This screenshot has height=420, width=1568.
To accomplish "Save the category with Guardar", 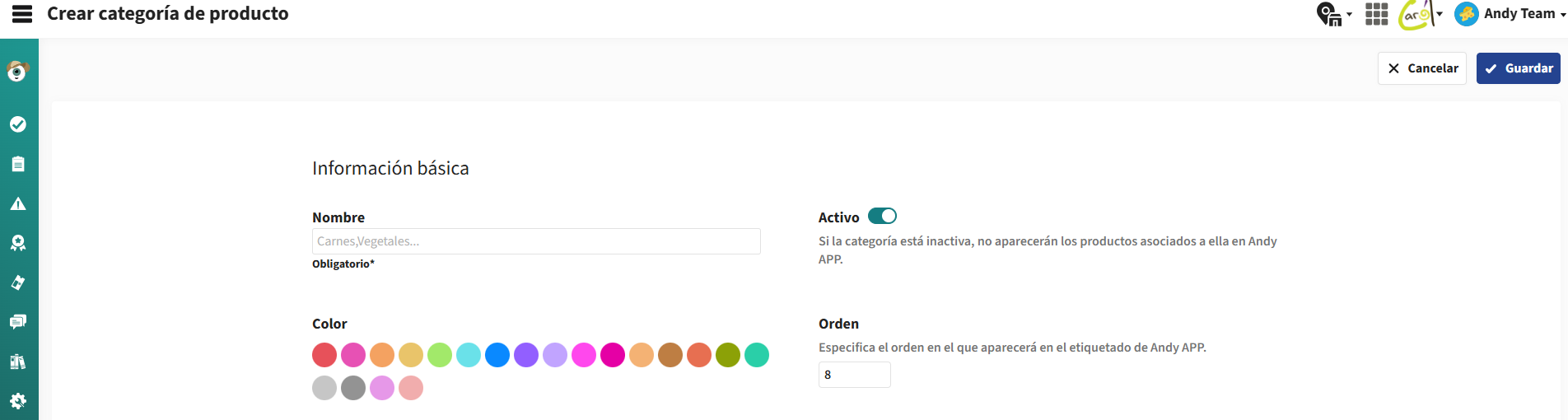I will pyautogui.click(x=1518, y=68).
